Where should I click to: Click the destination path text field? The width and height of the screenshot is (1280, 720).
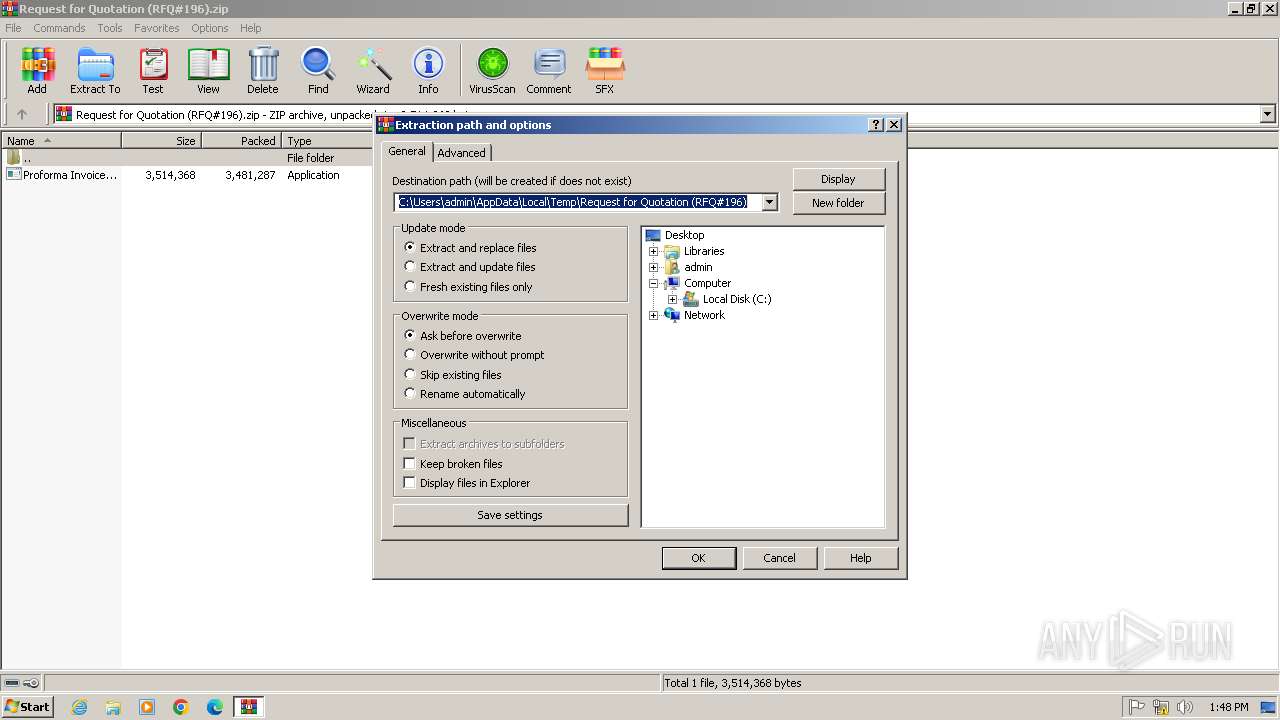click(578, 202)
